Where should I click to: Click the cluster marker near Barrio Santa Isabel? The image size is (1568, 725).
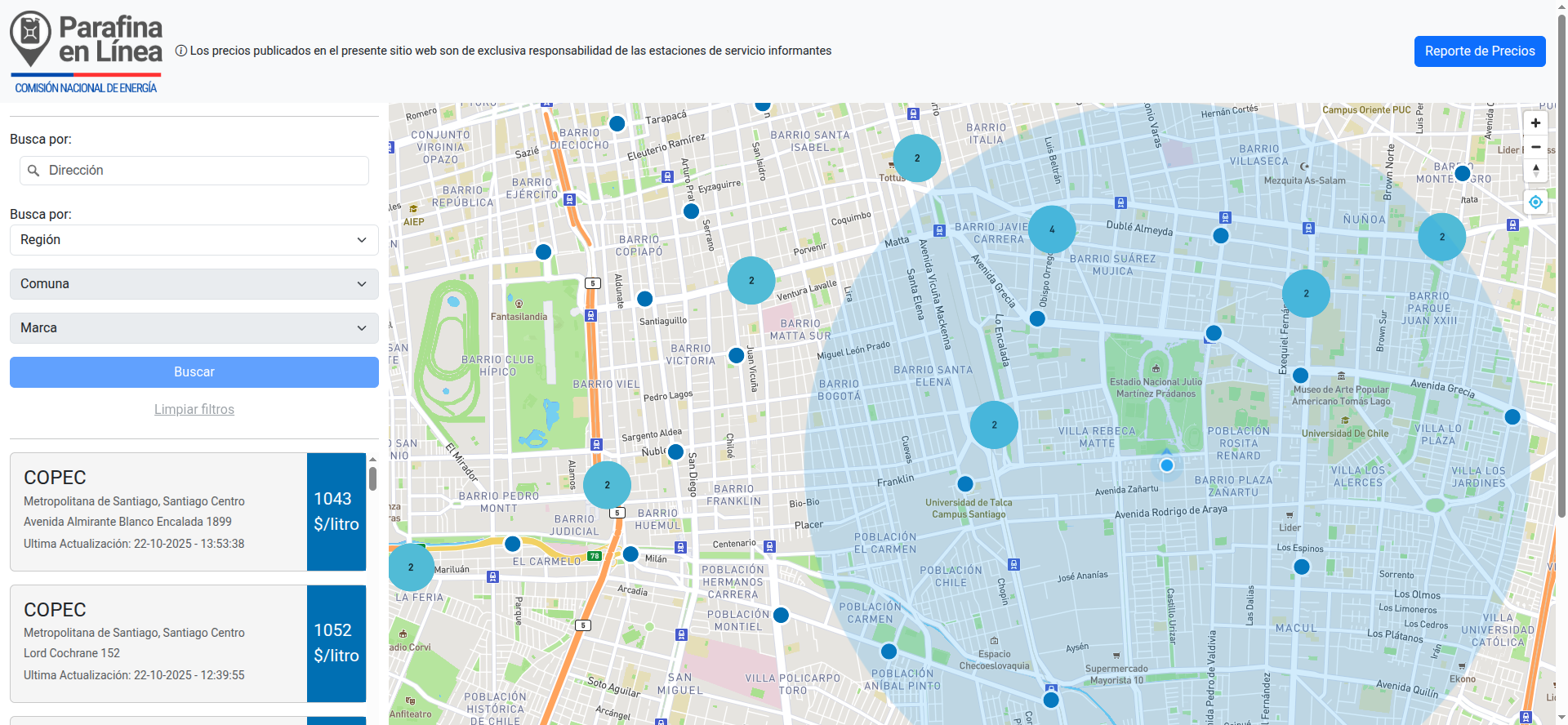(x=916, y=158)
